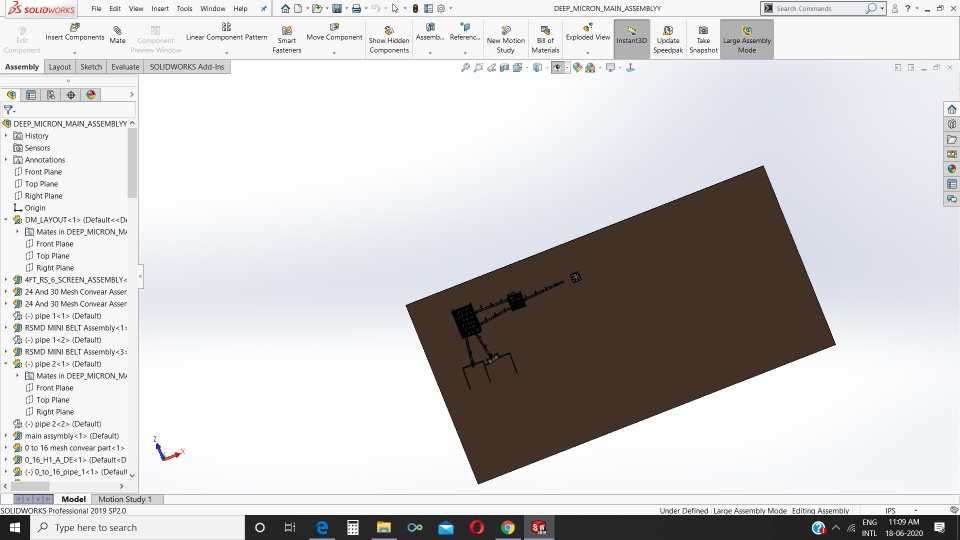Open the File menu

coord(96,9)
